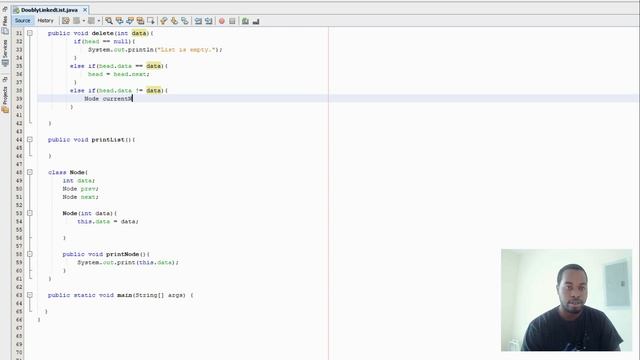The height and width of the screenshot is (360, 640).
Task: Click 'System.out.print(this.data);' statement
Action: point(128,262)
